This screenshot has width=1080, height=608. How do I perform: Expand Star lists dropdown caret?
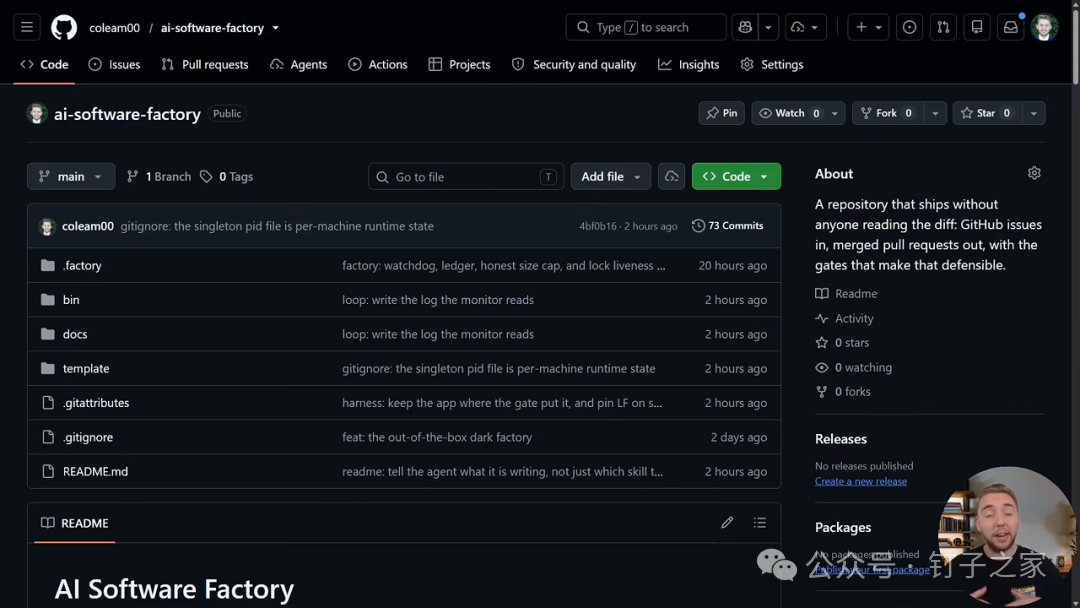click(1033, 113)
